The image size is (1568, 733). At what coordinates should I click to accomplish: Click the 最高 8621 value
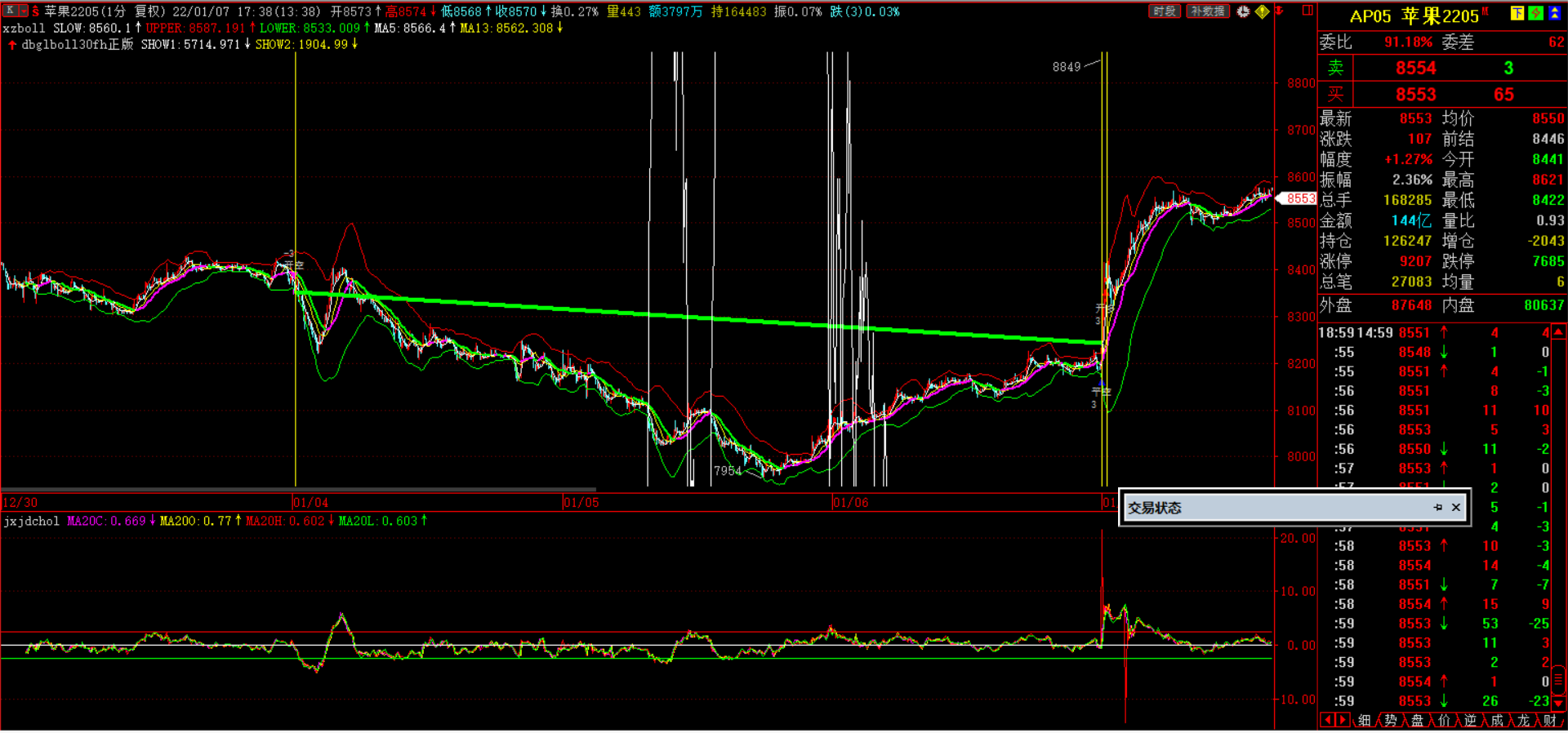1548,180
